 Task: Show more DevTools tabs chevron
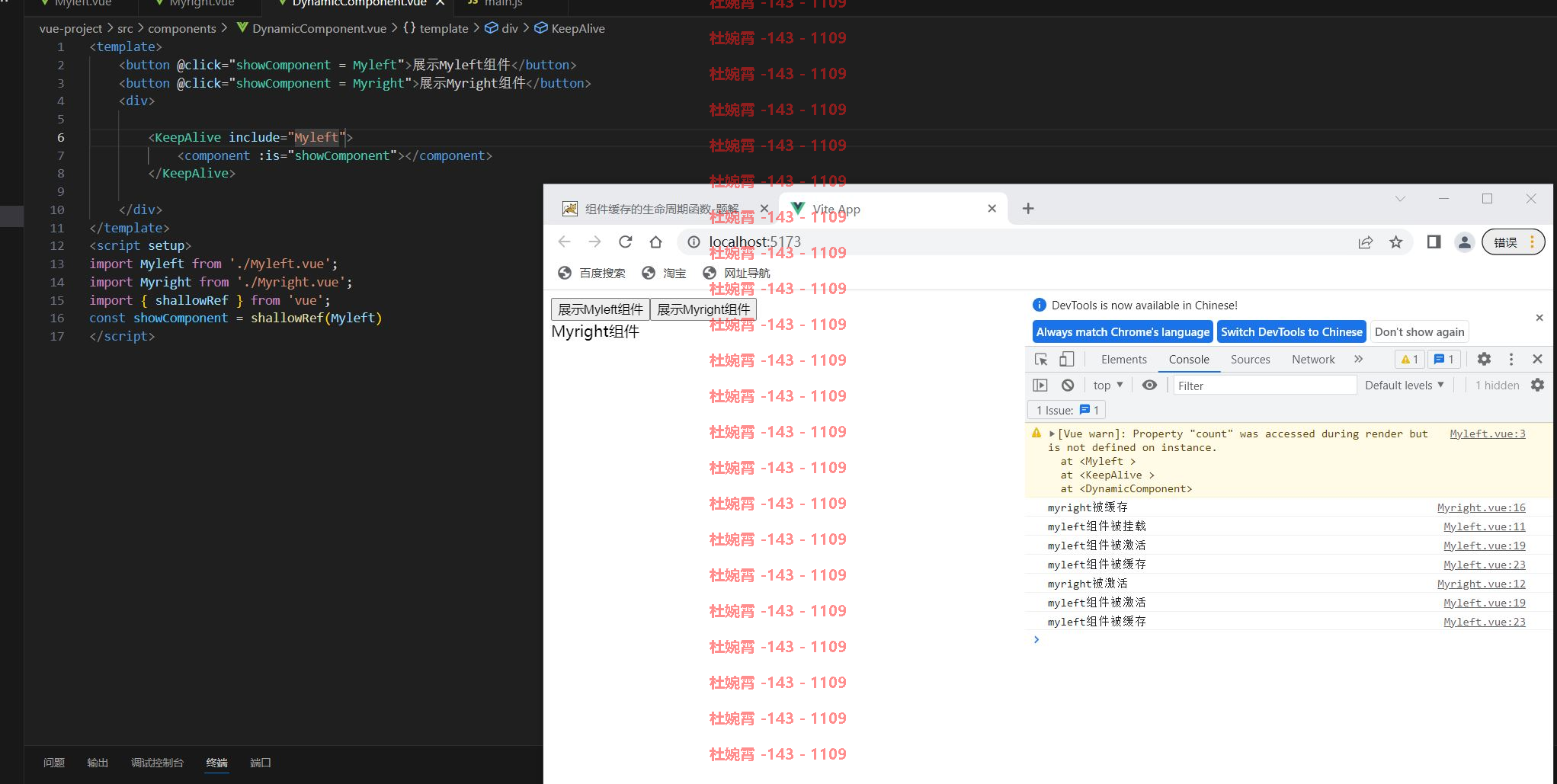pos(1358,359)
